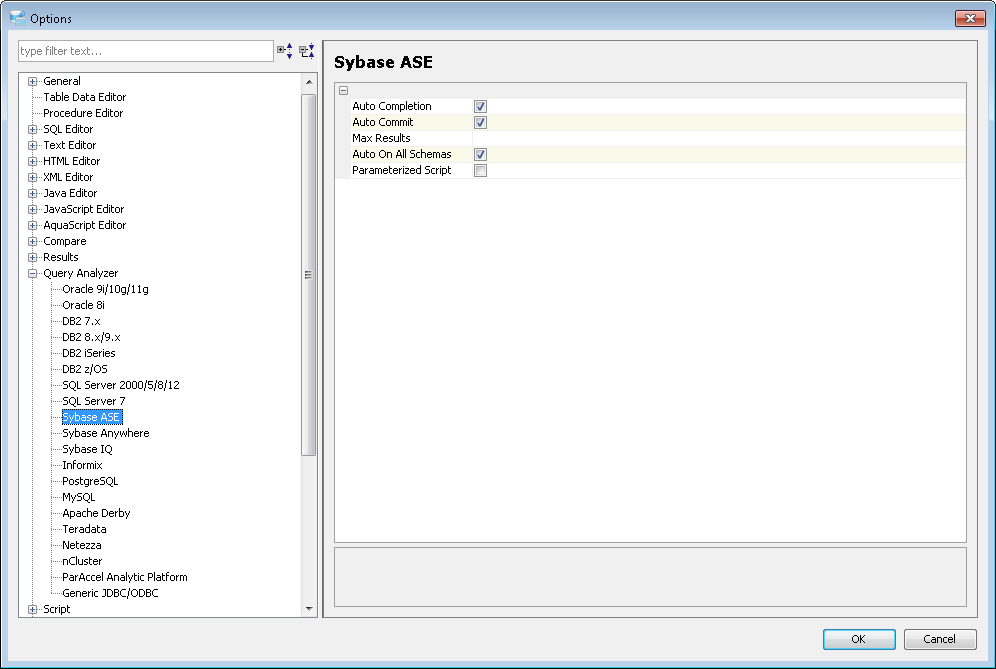Click the filter text input field
The image size is (996, 669).
pos(146,51)
